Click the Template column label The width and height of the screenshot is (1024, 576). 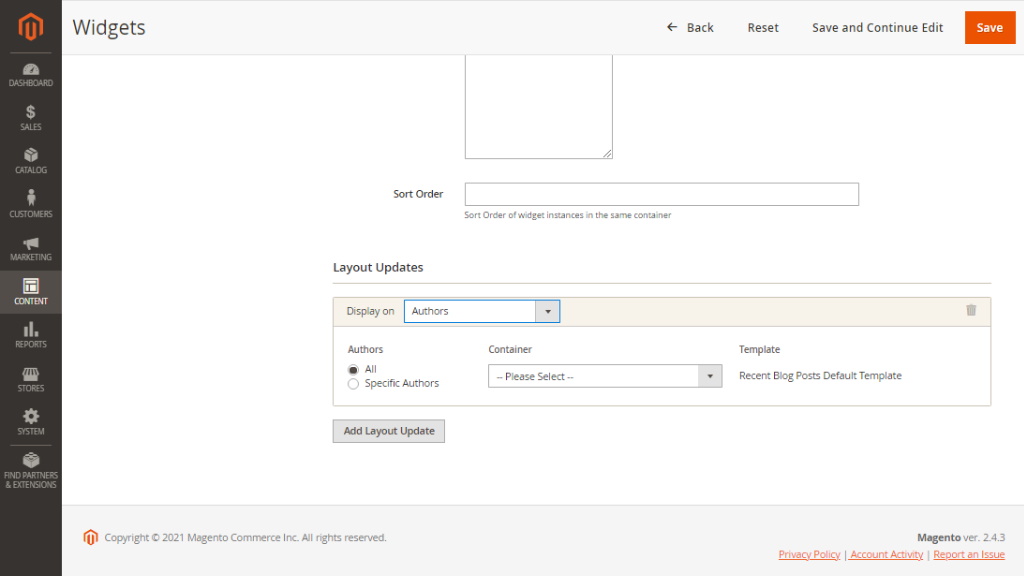760,349
